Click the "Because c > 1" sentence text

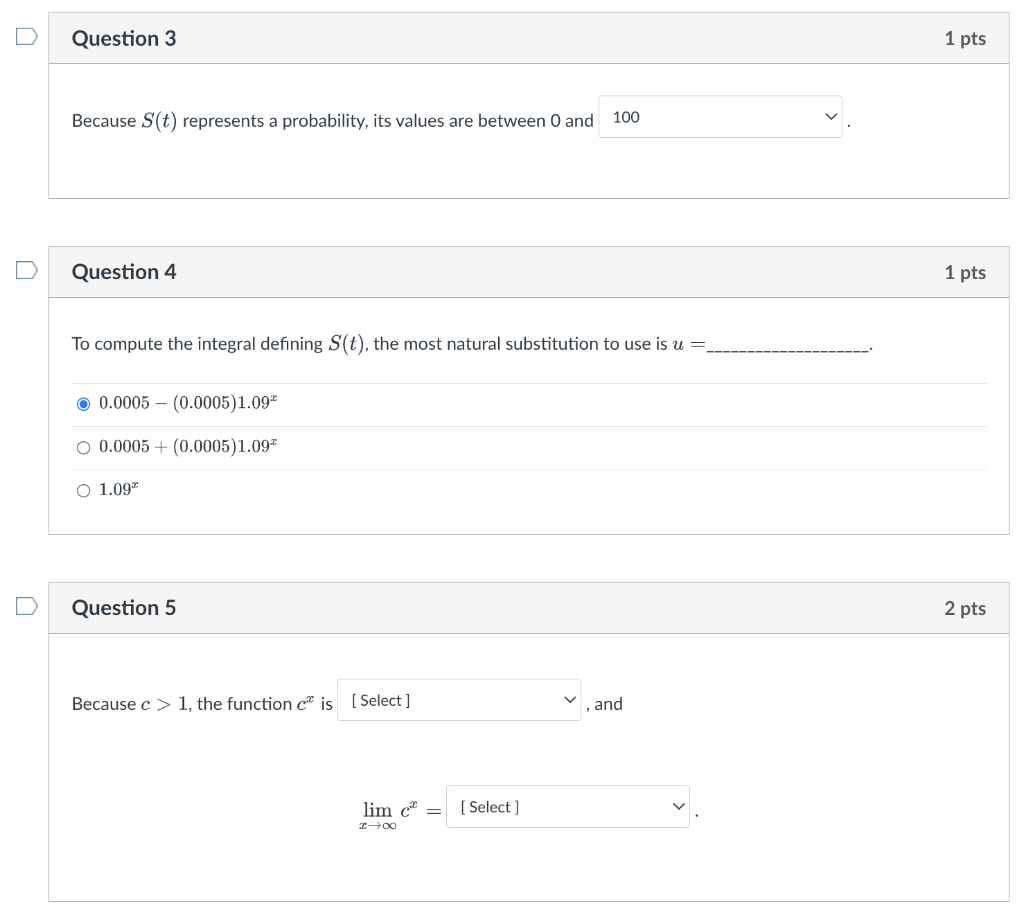coord(202,704)
